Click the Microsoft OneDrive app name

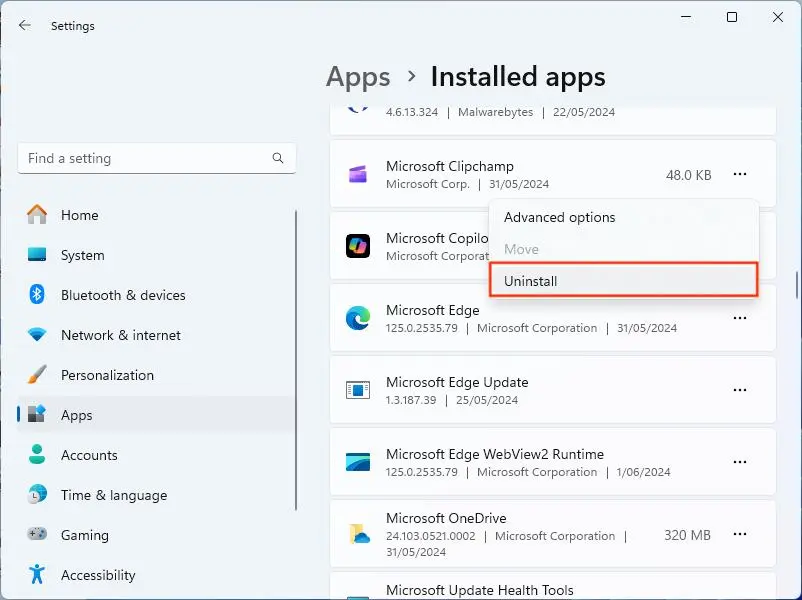[446, 518]
